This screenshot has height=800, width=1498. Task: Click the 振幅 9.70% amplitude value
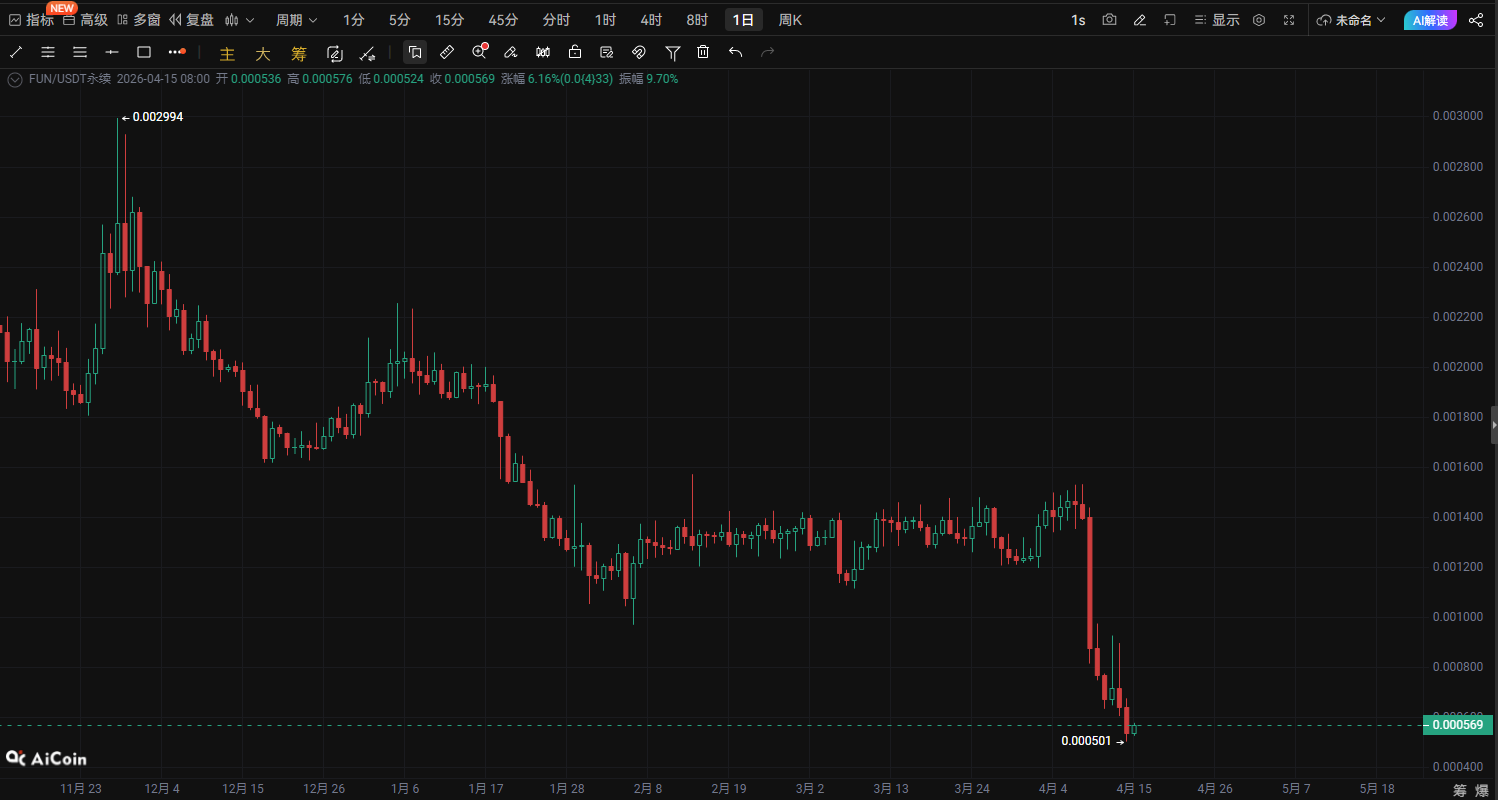649,79
